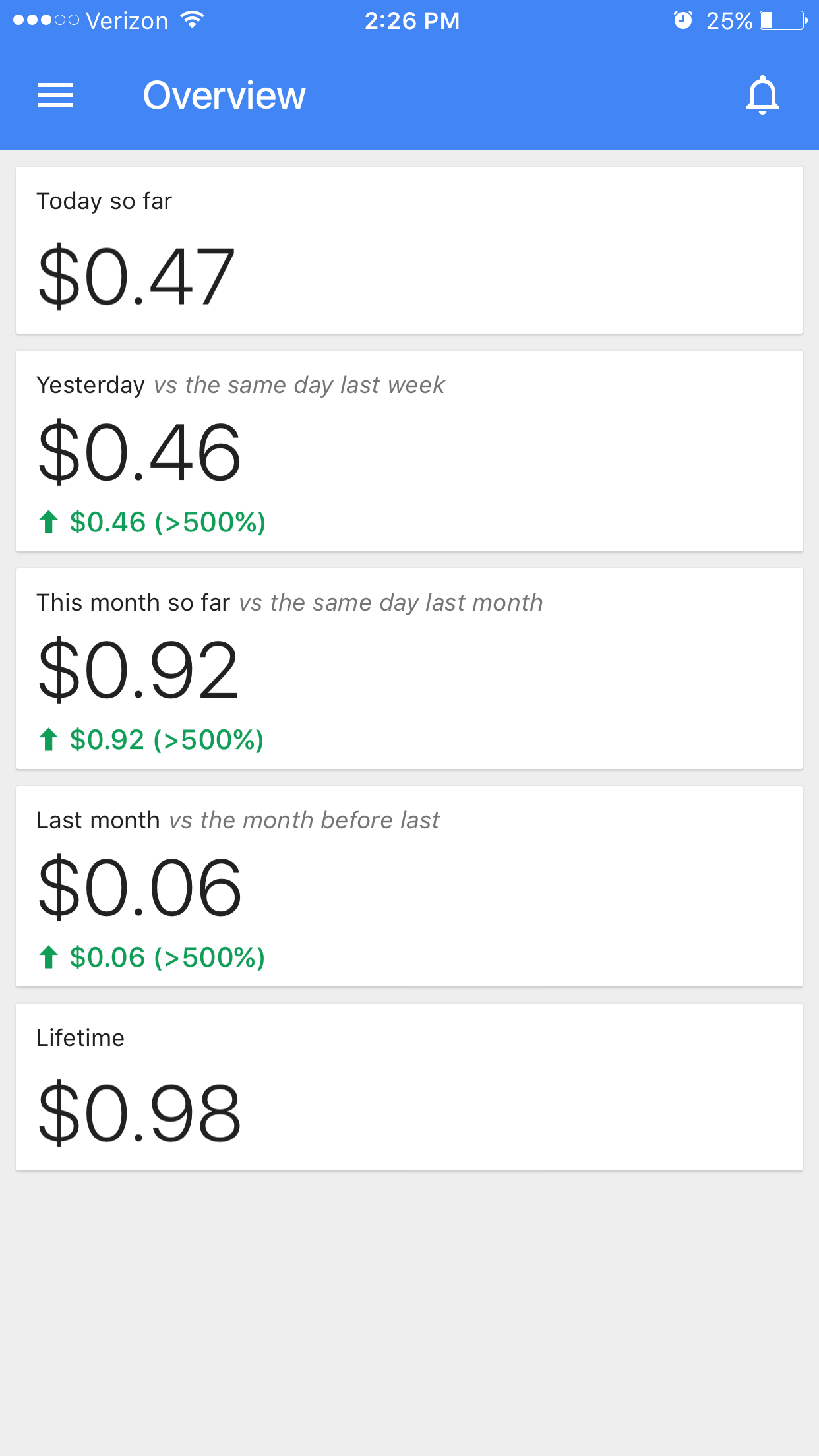The image size is (819, 1456).
Task: Open the Last month $0.06 card
Action: click(x=409, y=886)
